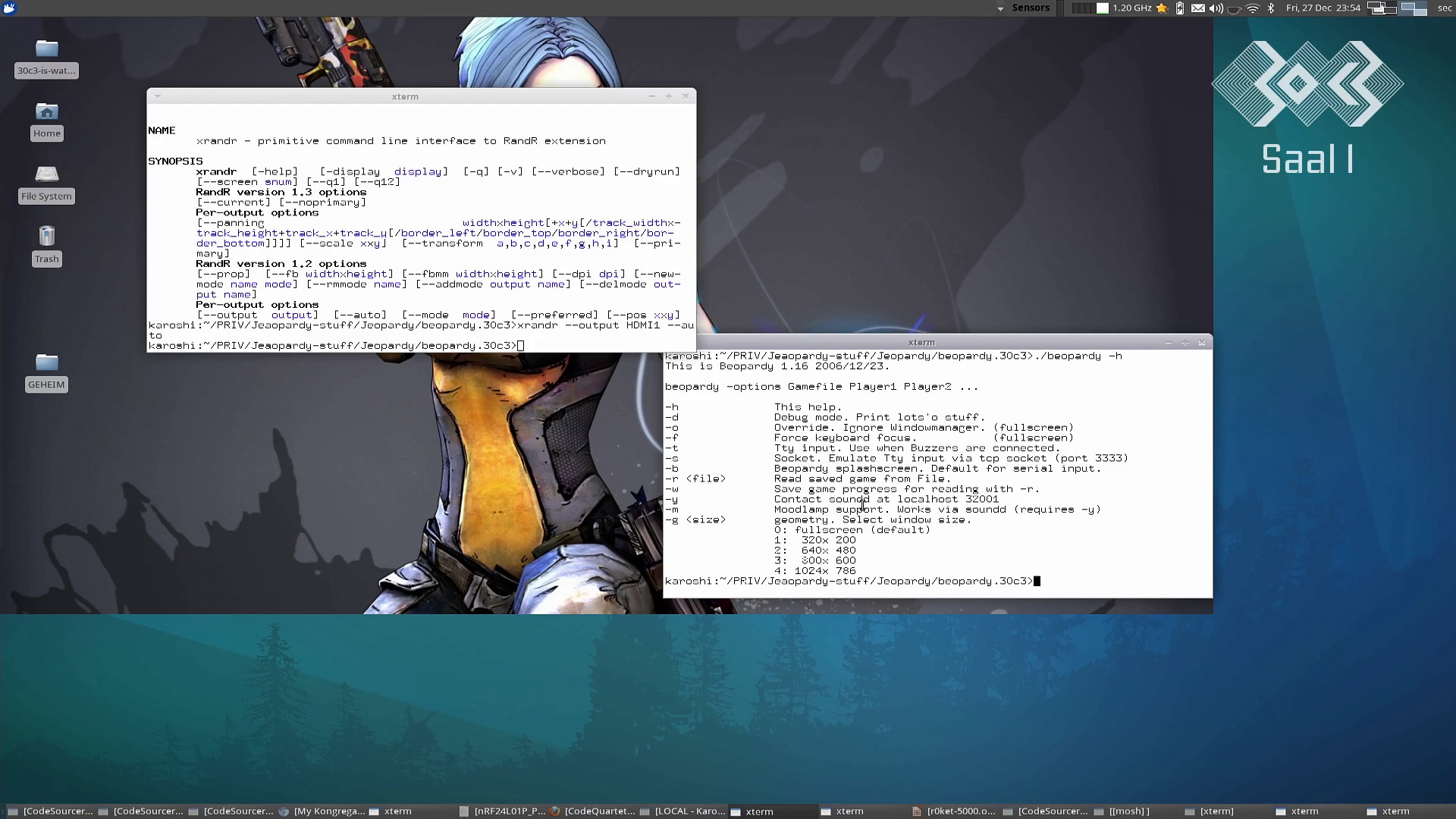Restore the [[mosh] ] taskbar window
Viewport: 1456px width, 819px height.
(1135, 811)
